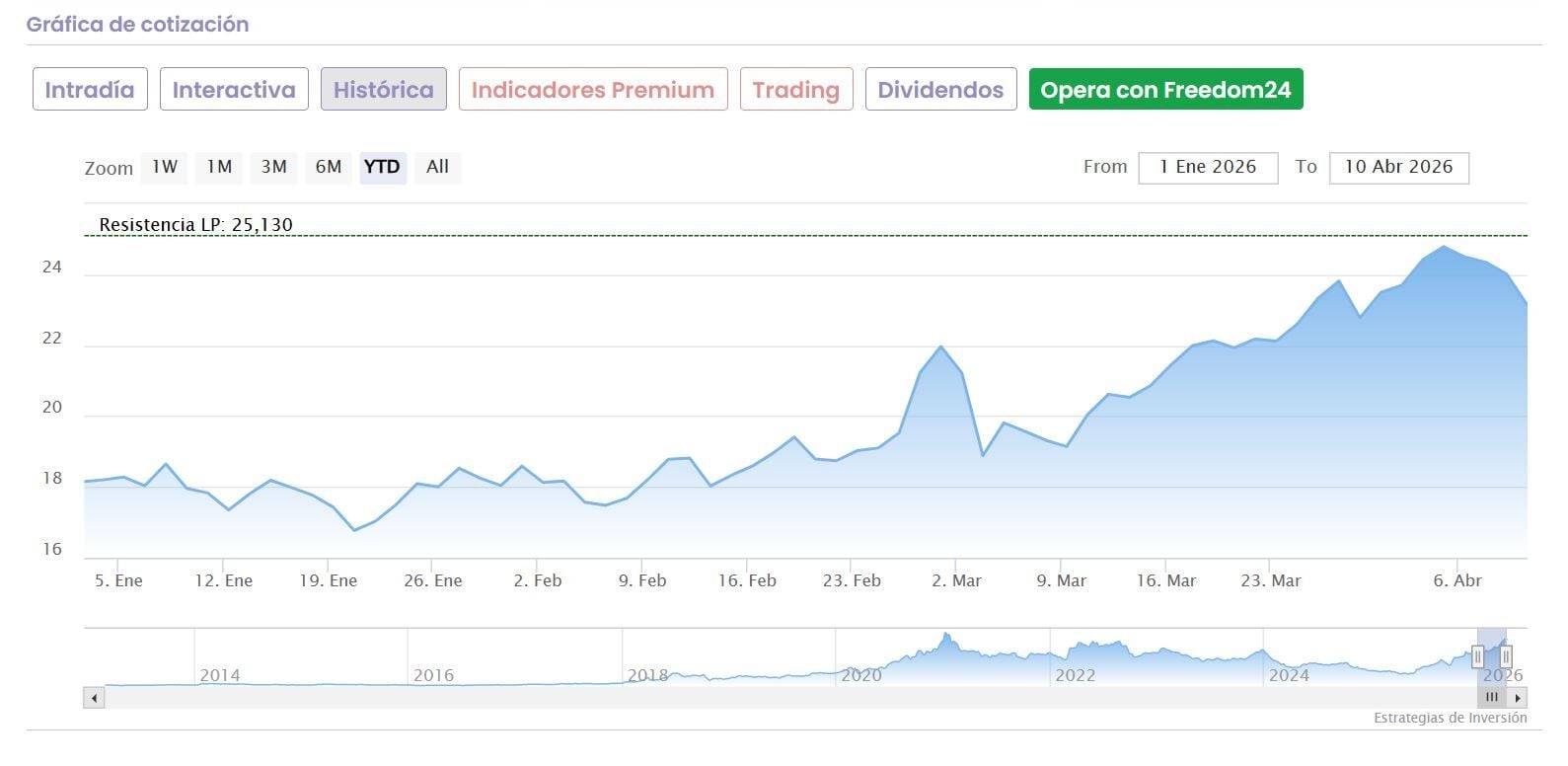Open the Interactiva chart tab
This screenshot has width=1568, height=766.
(x=234, y=90)
